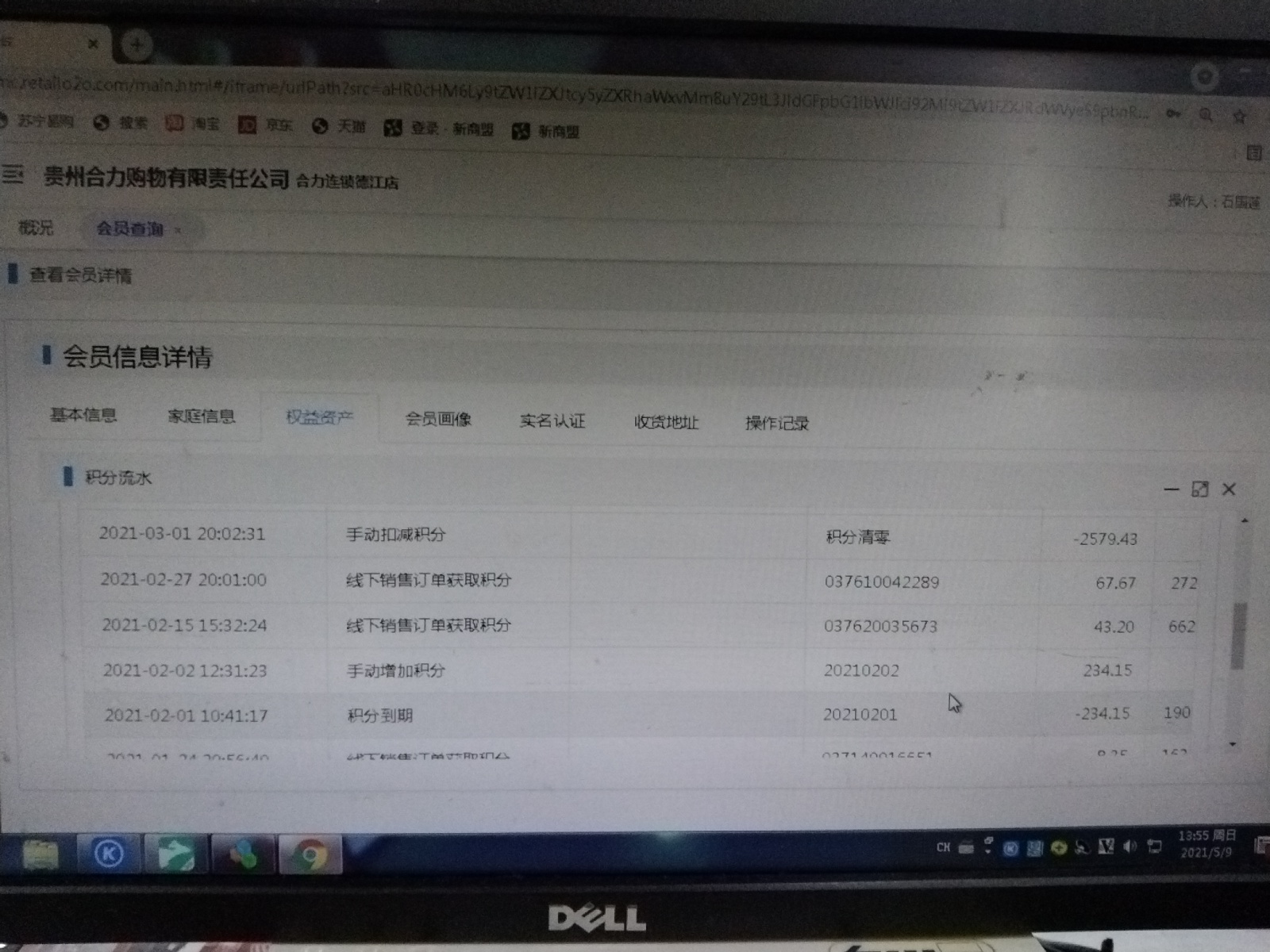Show hidden system tray icons
Image resolution: width=1270 pixels, height=952 pixels.
click(987, 846)
